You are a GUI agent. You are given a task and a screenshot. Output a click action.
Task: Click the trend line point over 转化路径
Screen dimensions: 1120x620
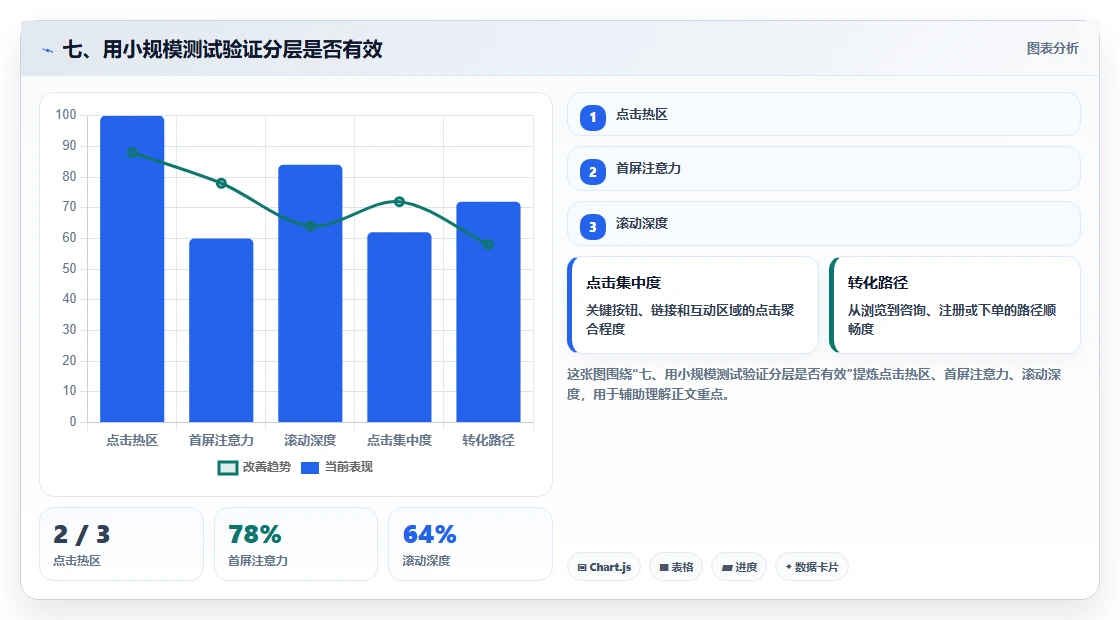tap(489, 245)
